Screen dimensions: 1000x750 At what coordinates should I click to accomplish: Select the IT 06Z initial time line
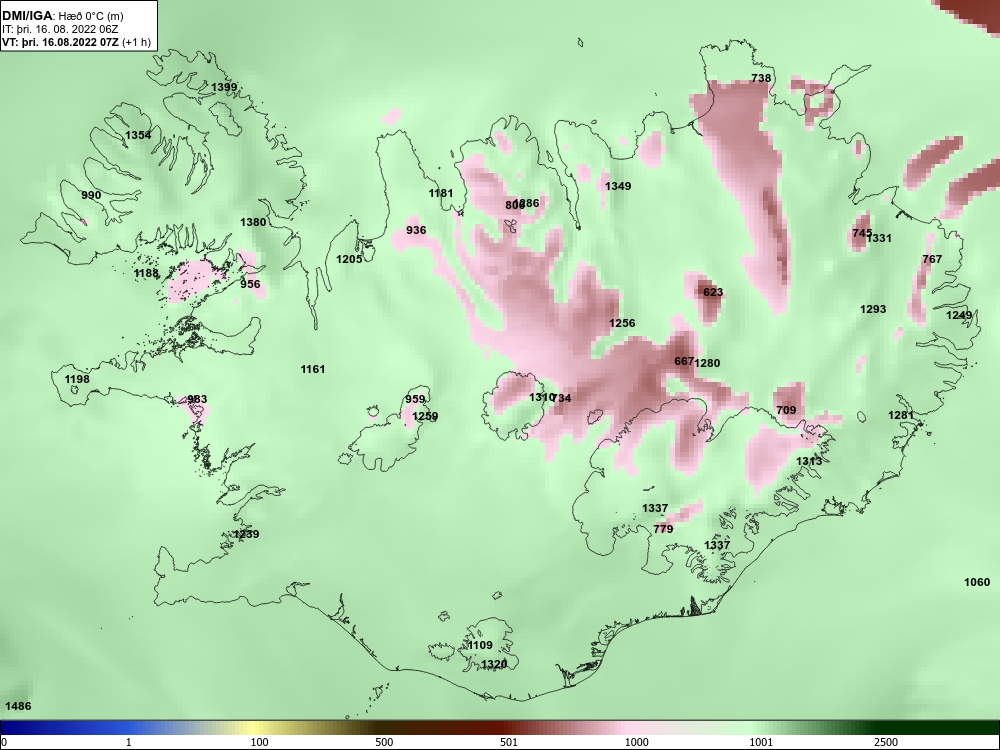point(60,29)
